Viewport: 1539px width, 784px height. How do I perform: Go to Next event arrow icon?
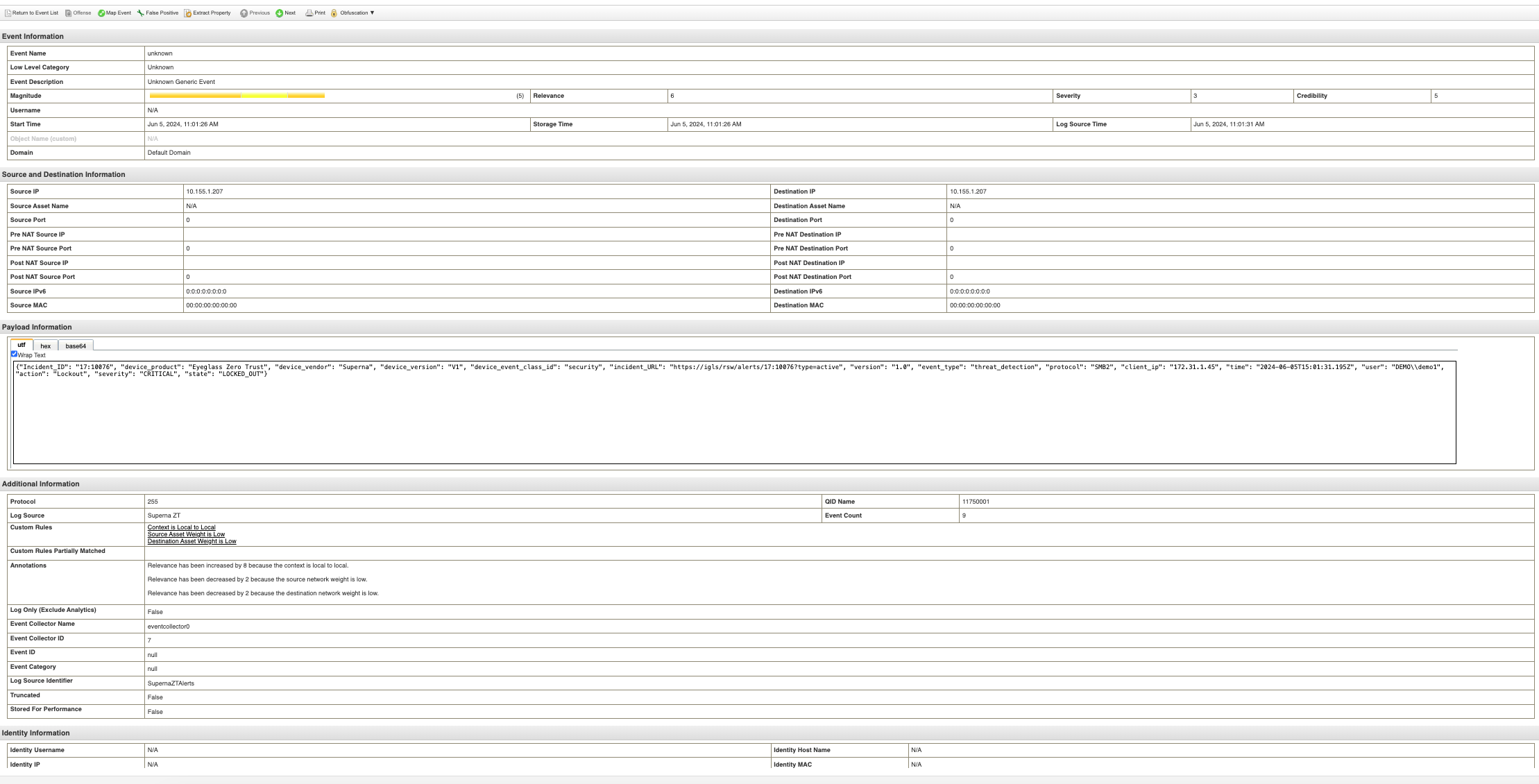pos(280,13)
